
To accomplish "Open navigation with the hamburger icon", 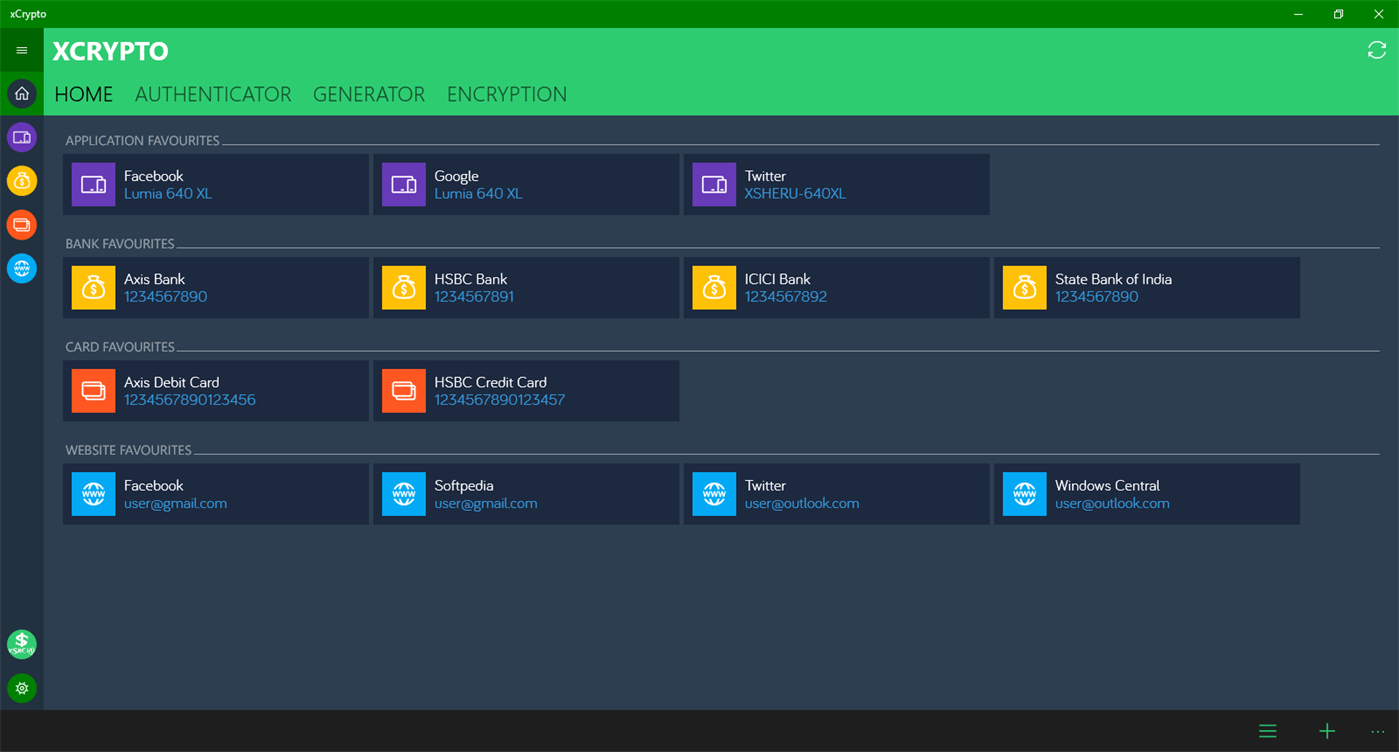I will coord(20,49).
